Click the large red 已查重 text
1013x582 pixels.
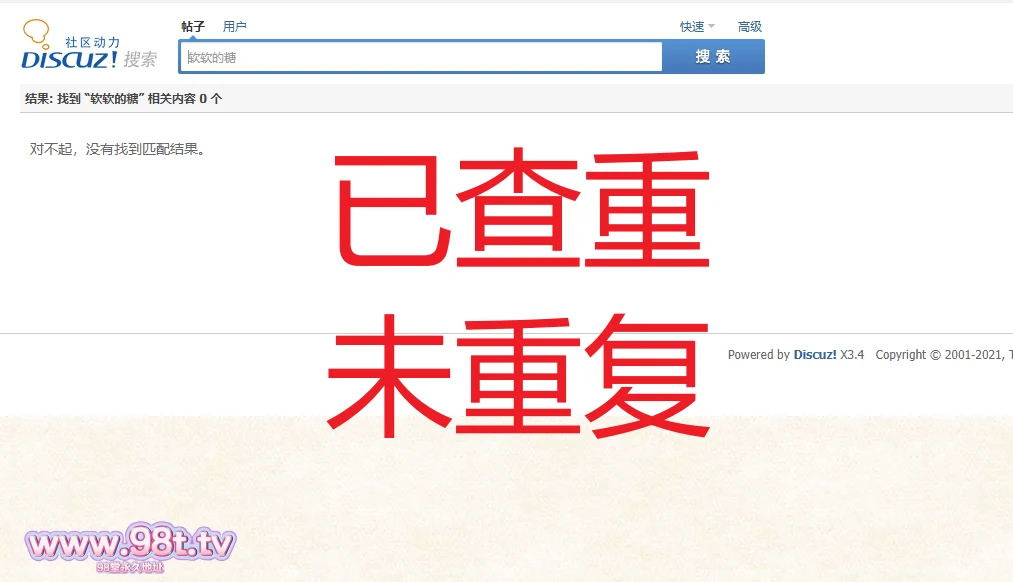pos(520,210)
